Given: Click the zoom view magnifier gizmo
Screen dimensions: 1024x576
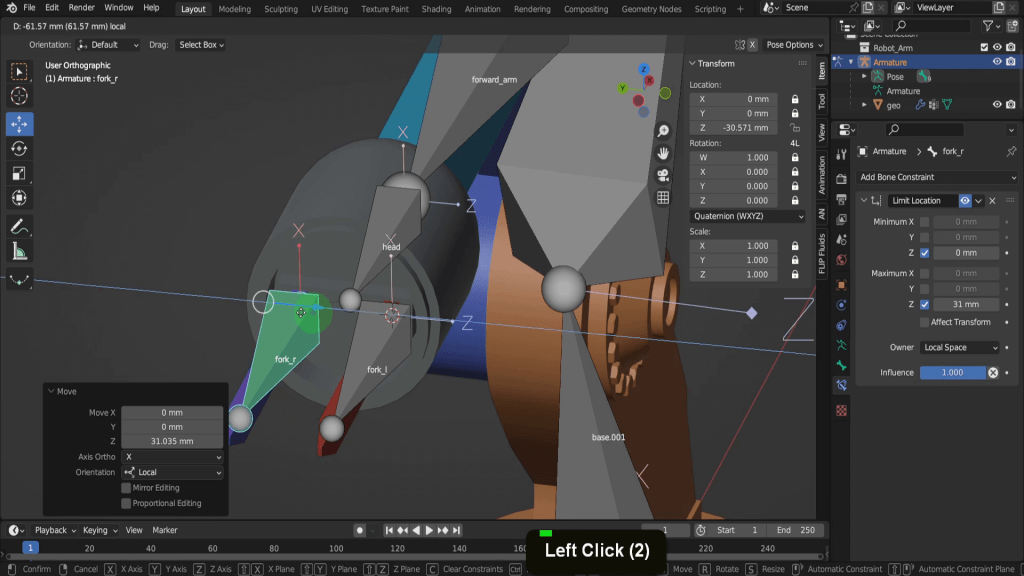Looking at the screenshot, I should coord(663,131).
